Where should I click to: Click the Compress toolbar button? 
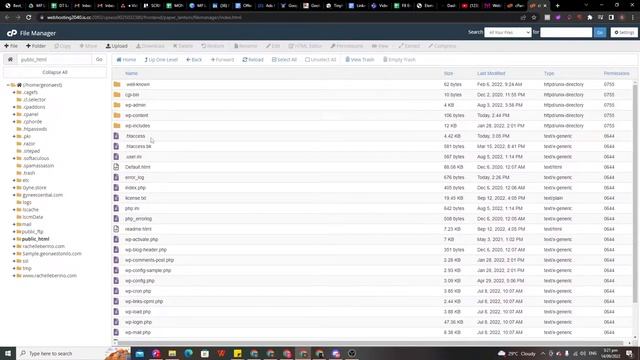442,46
